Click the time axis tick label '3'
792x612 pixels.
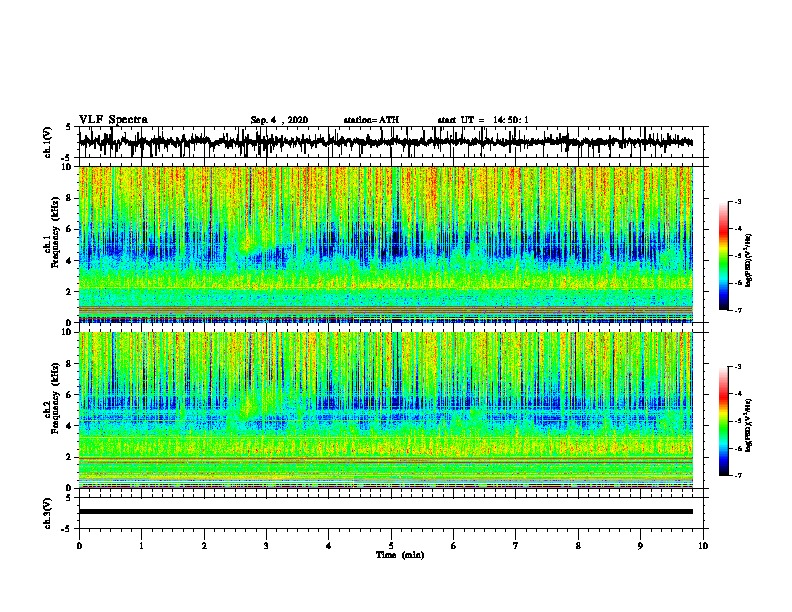pos(266,545)
